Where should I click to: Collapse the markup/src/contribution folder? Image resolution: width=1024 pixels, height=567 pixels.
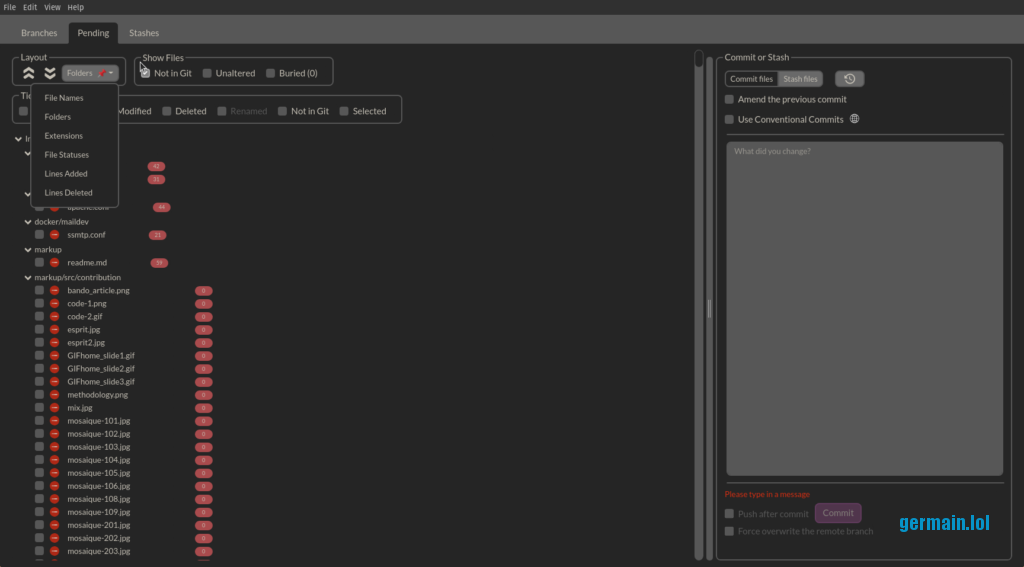28,278
